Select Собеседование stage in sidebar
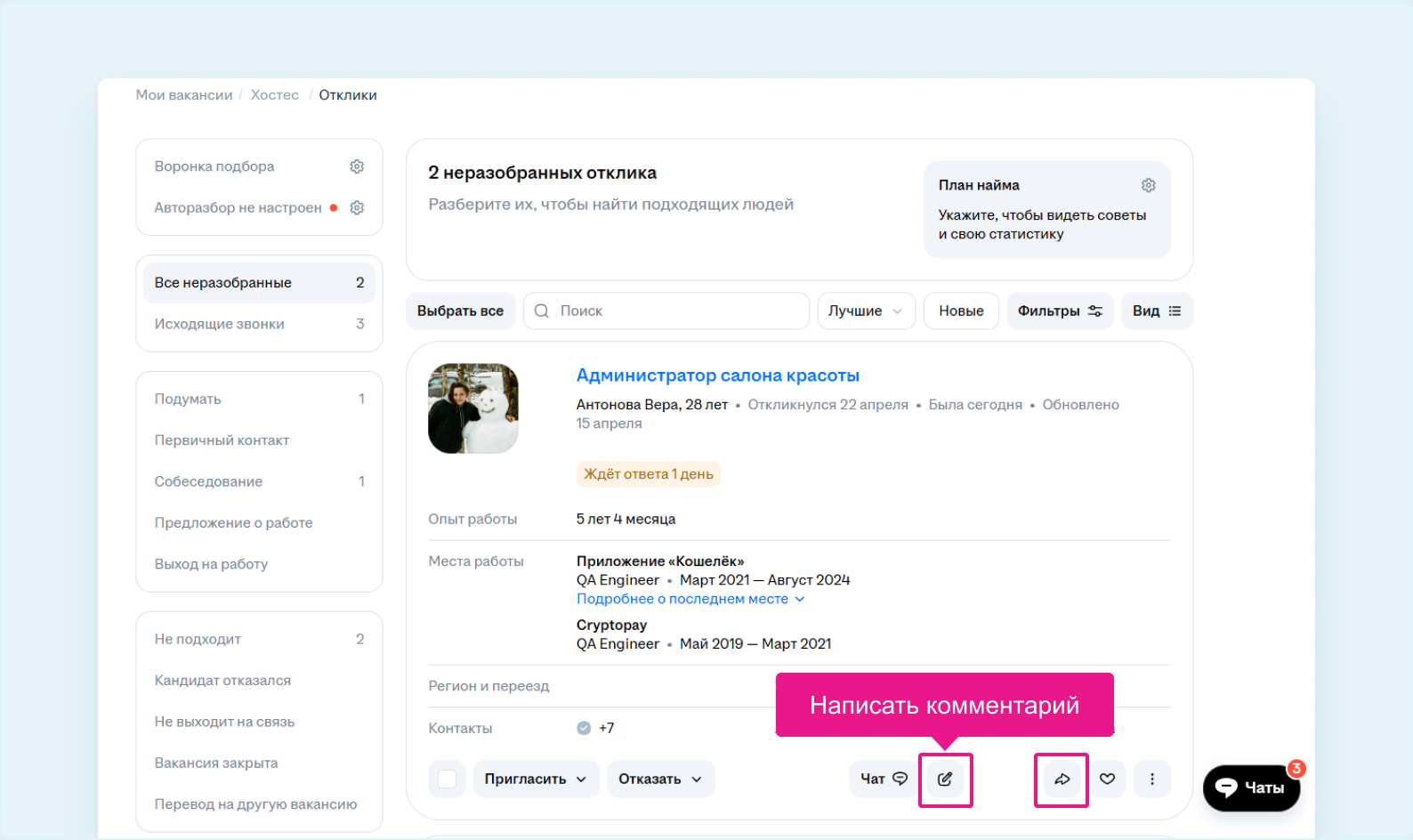 [x=259, y=481]
